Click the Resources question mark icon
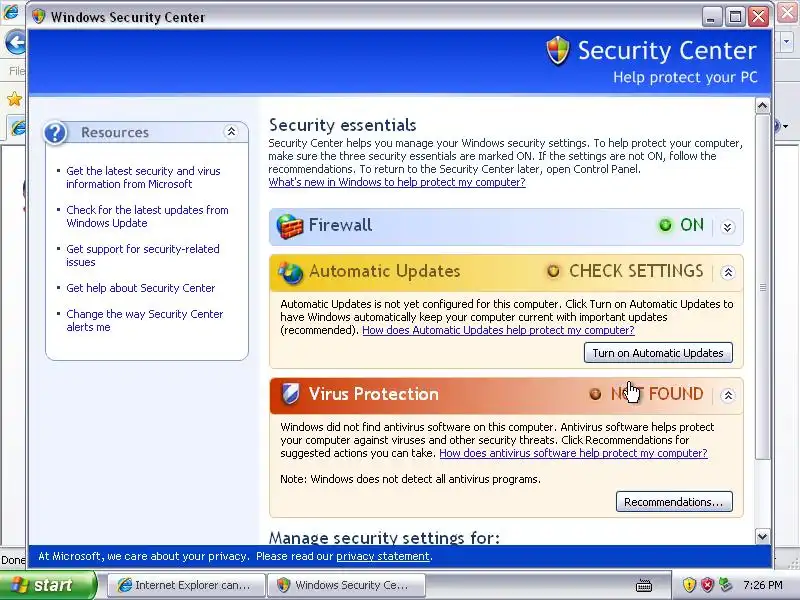The height and width of the screenshot is (600, 800). [x=55, y=133]
